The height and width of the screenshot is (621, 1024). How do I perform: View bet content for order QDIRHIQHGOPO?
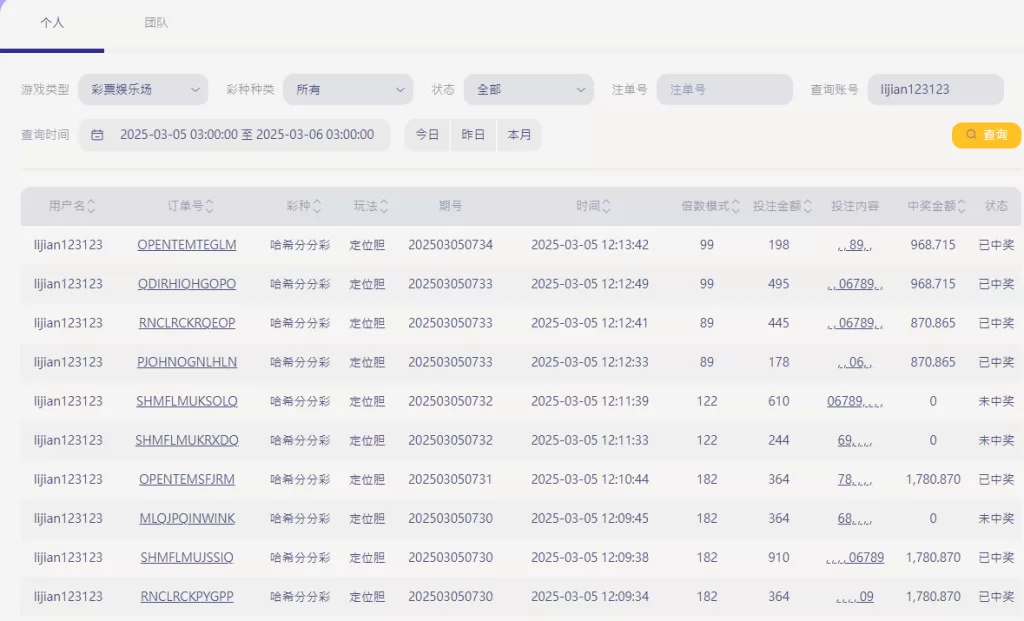(855, 284)
